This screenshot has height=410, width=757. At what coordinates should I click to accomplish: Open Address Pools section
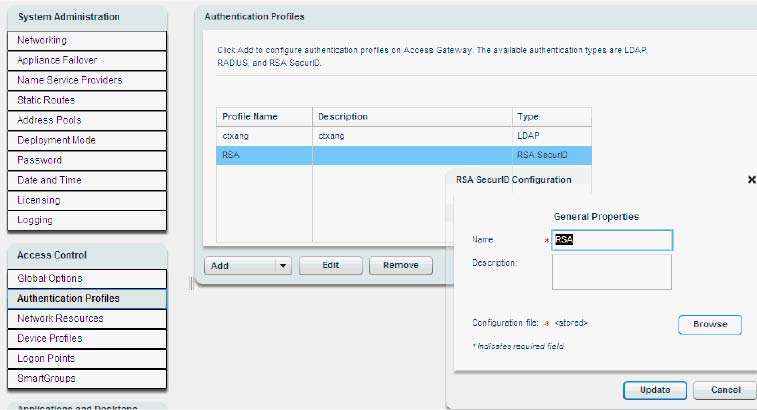click(87, 120)
